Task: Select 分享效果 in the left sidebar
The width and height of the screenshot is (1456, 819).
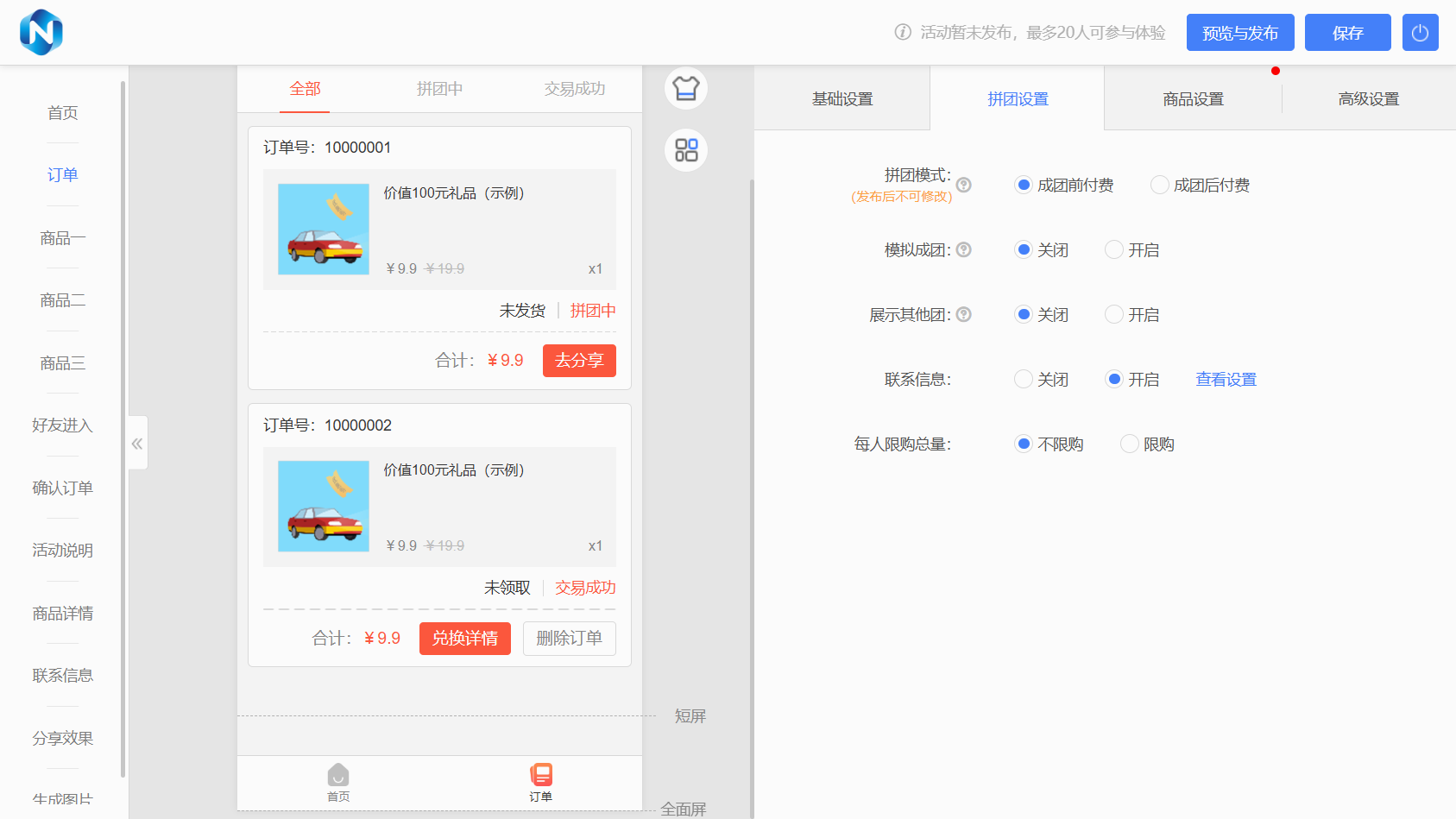Action: tap(62, 738)
